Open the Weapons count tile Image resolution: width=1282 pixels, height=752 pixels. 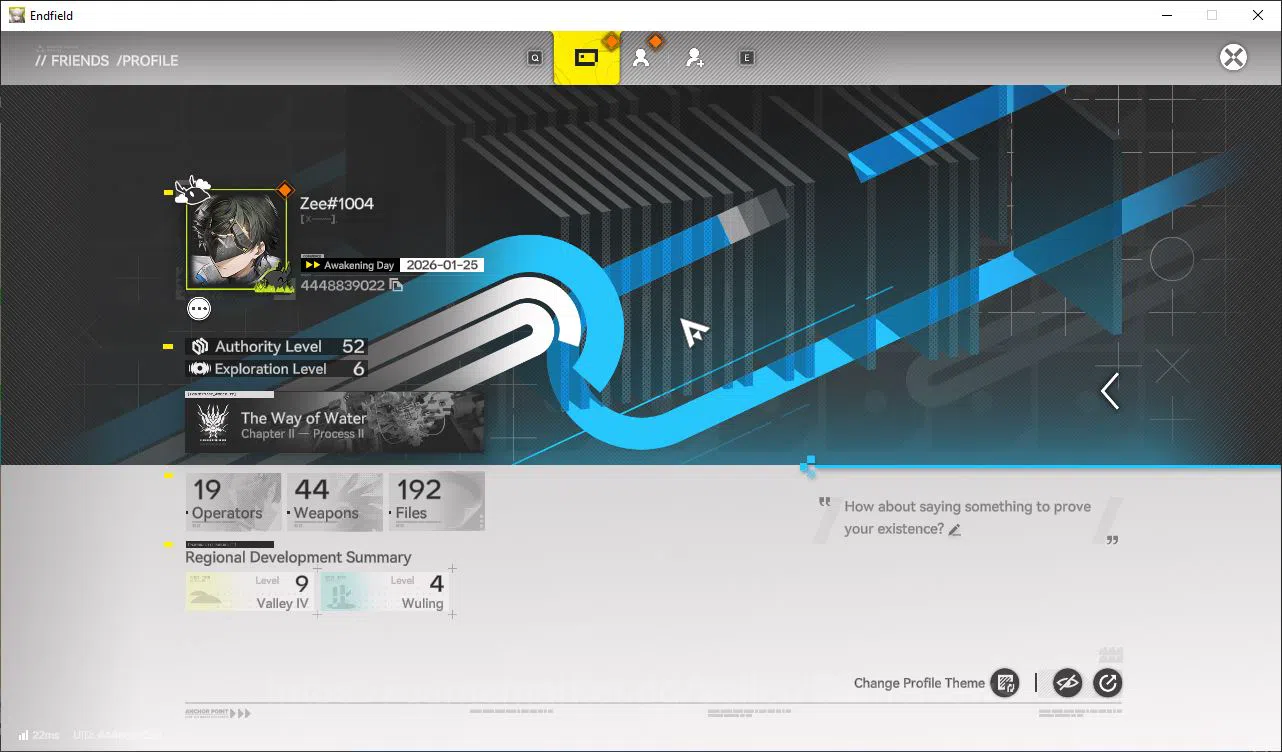tap(334, 501)
